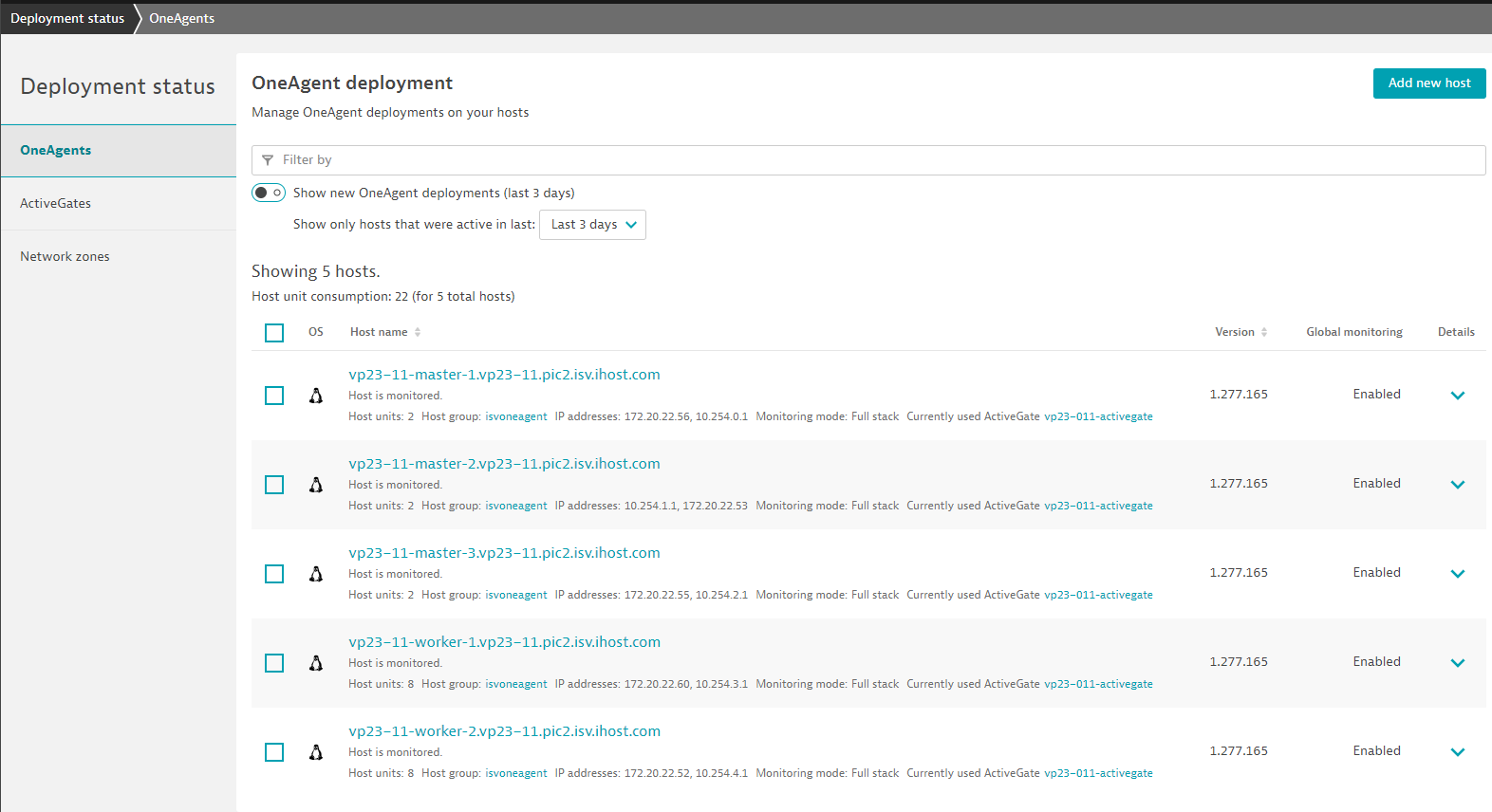Select checkbox for vp23-11-master-1 host
Image resolution: width=1492 pixels, height=812 pixels.
click(x=274, y=396)
